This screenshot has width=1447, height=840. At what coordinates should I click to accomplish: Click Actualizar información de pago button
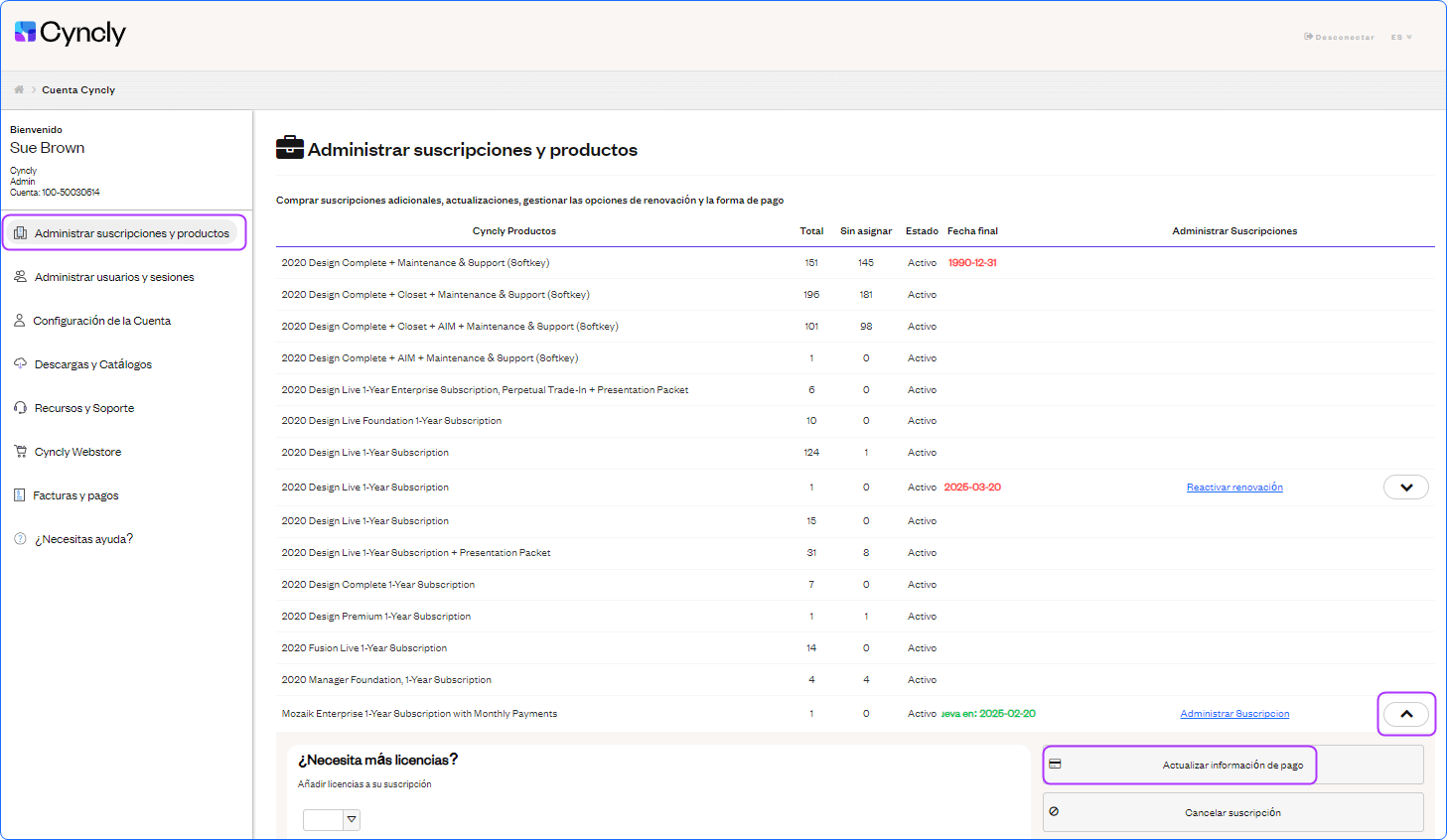pyautogui.click(x=1232, y=766)
